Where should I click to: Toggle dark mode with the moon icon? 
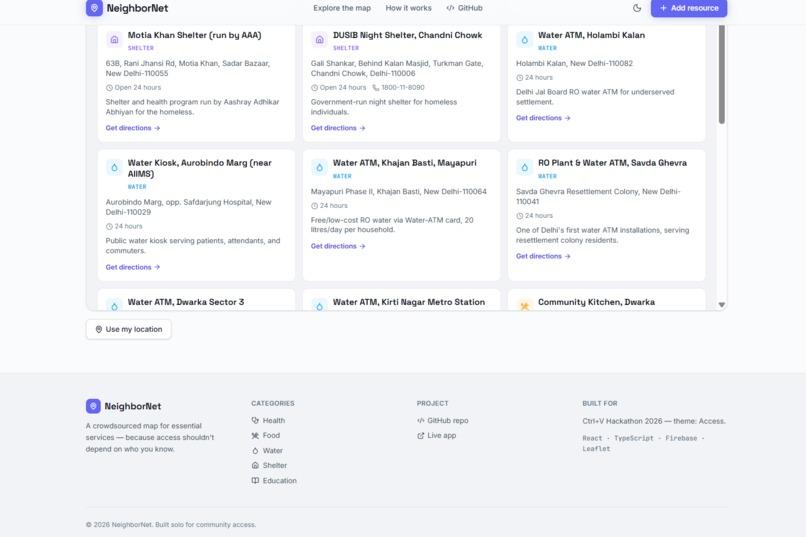[637, 8]
